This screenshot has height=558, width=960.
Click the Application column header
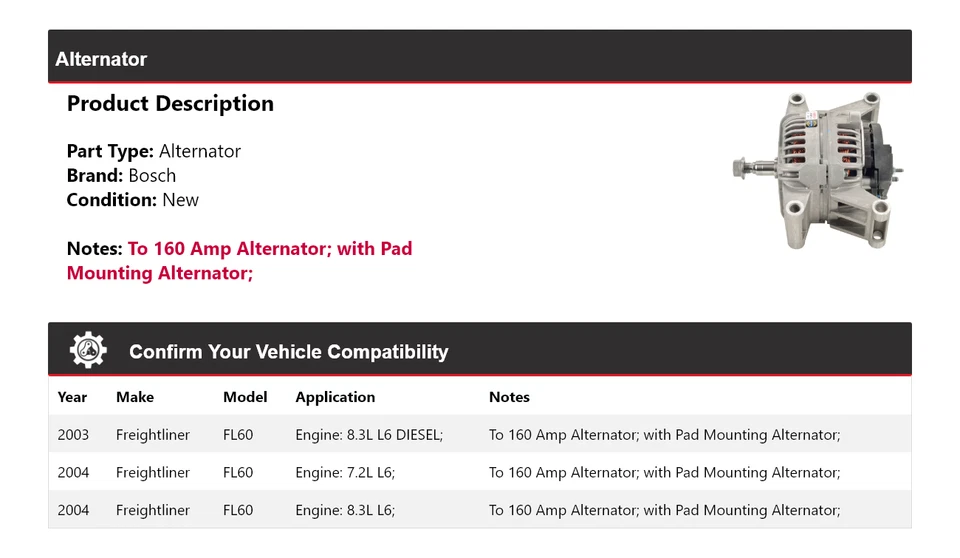335,397
